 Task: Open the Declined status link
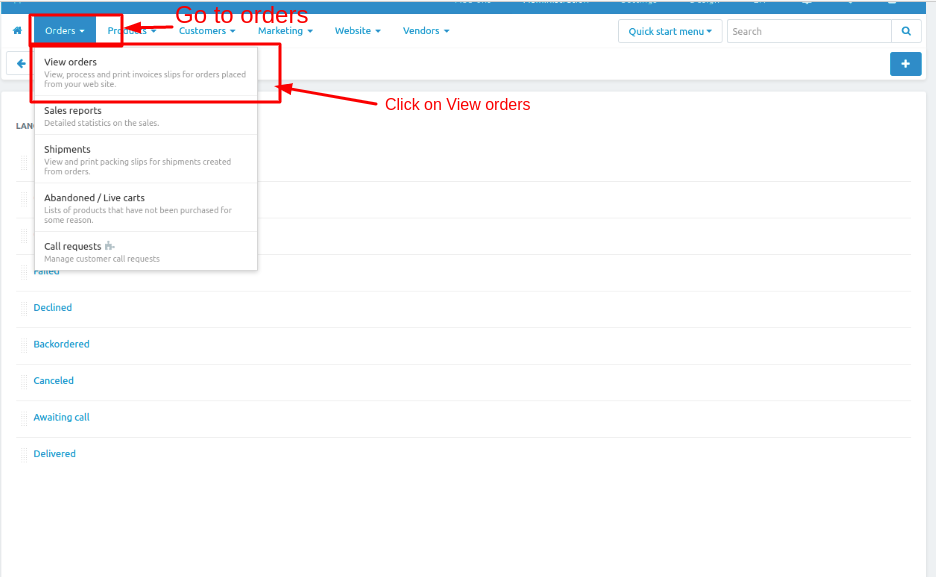[53, 308]
